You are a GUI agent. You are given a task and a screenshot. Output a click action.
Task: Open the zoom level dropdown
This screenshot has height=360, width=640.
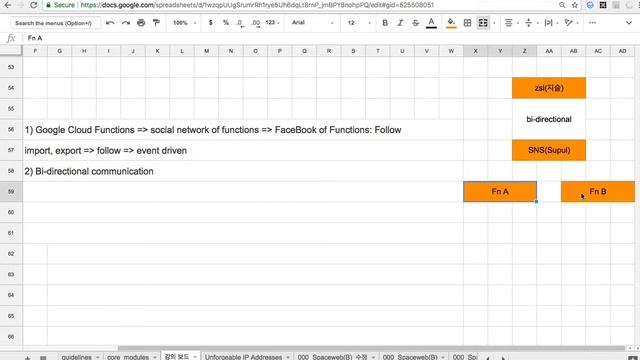click(x=184, y=23)
